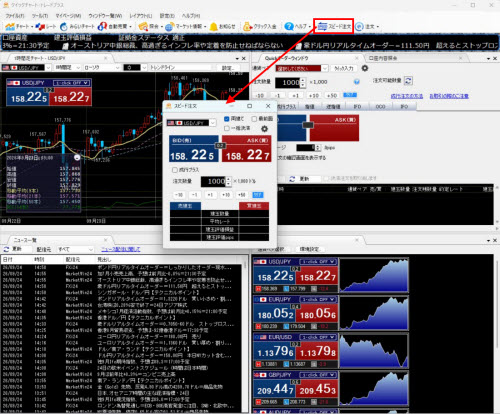
Task: Open the ヘルプ(H) menu
Action: pos(191,16)
